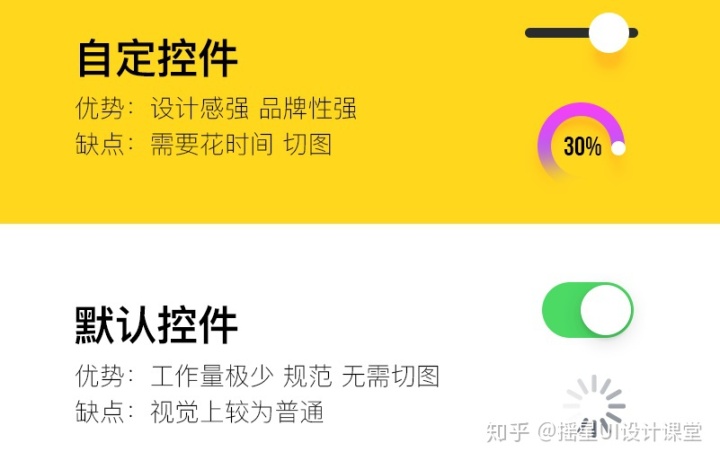This screenshot has height=461, width=720.
Task: Click the 规范 advantage text
Action: coord(307,376)
